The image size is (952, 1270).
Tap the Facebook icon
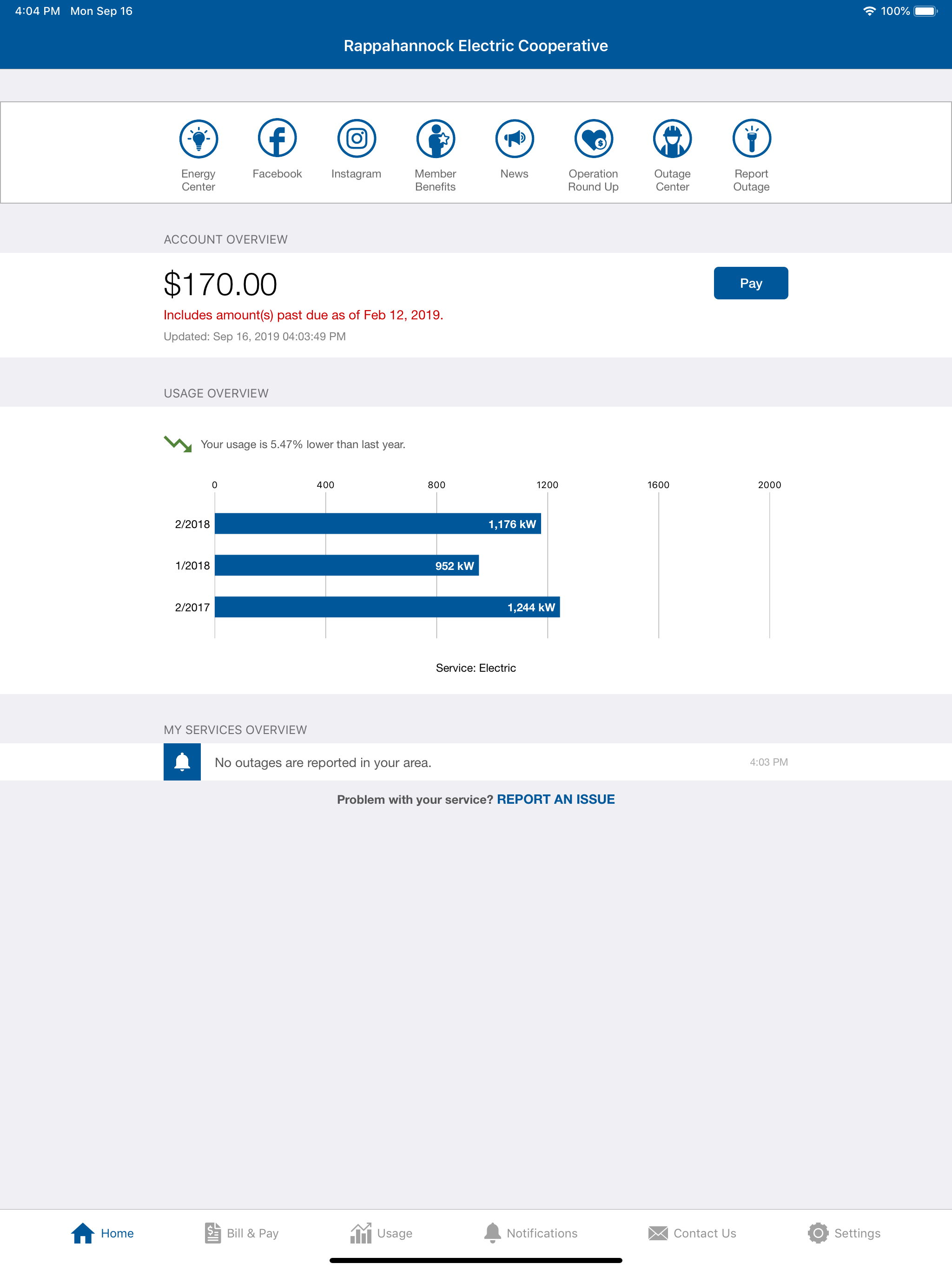pyautogui.click(x=277, y=139)
